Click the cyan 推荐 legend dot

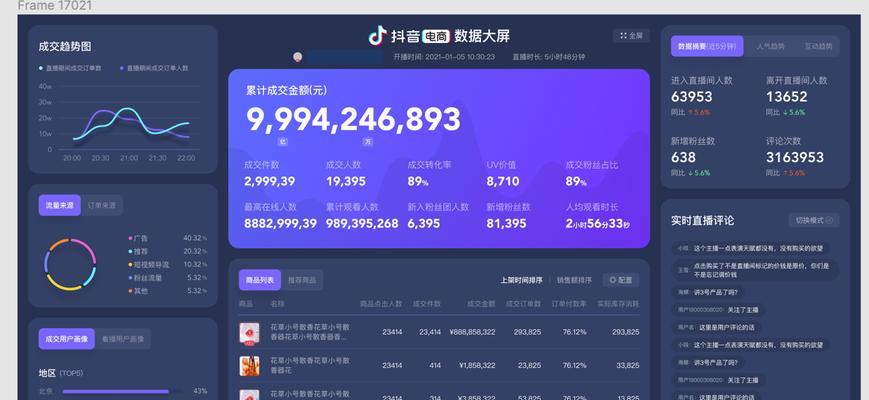130,252
